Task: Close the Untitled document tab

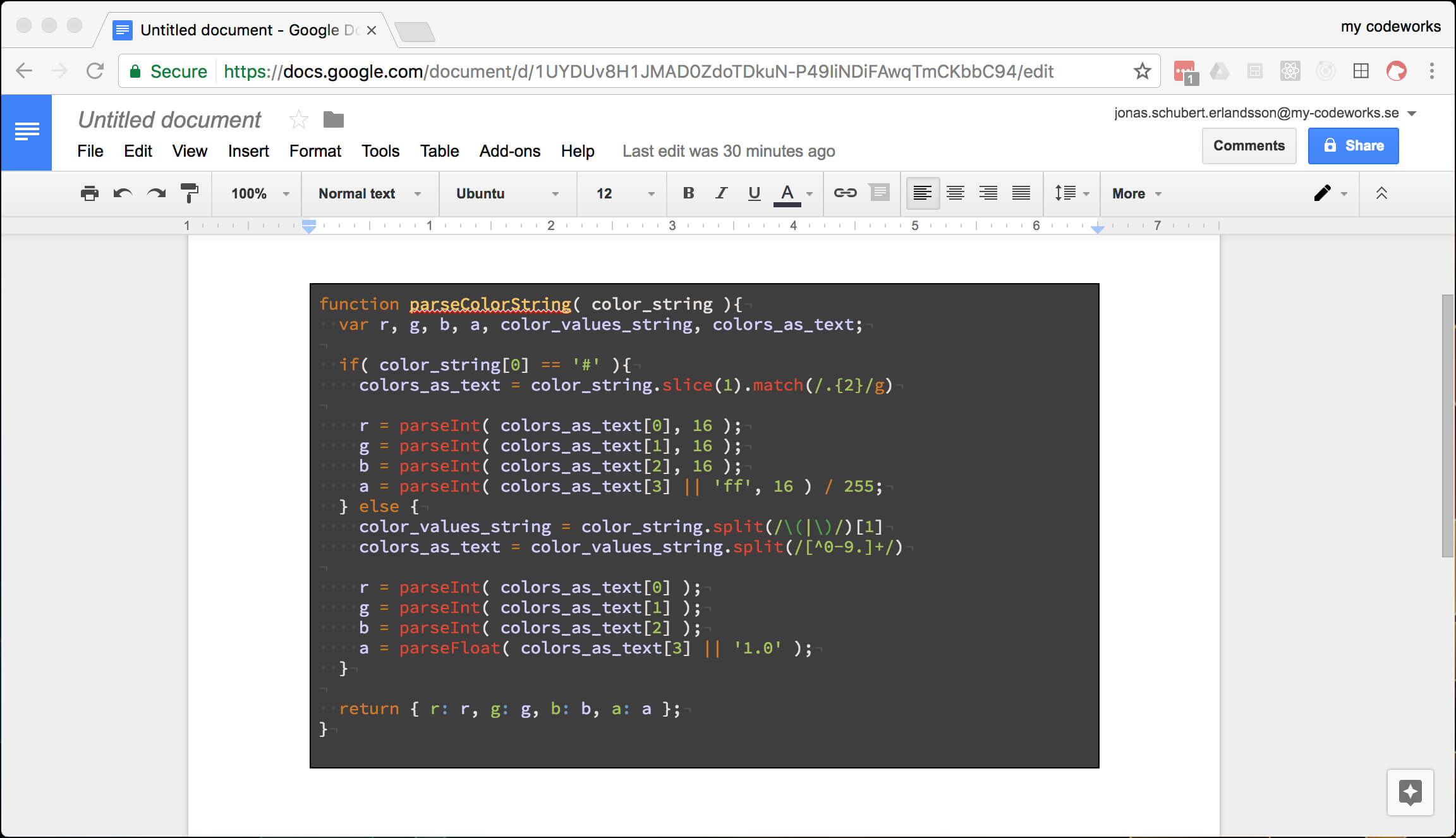Action: coord(372,30)
